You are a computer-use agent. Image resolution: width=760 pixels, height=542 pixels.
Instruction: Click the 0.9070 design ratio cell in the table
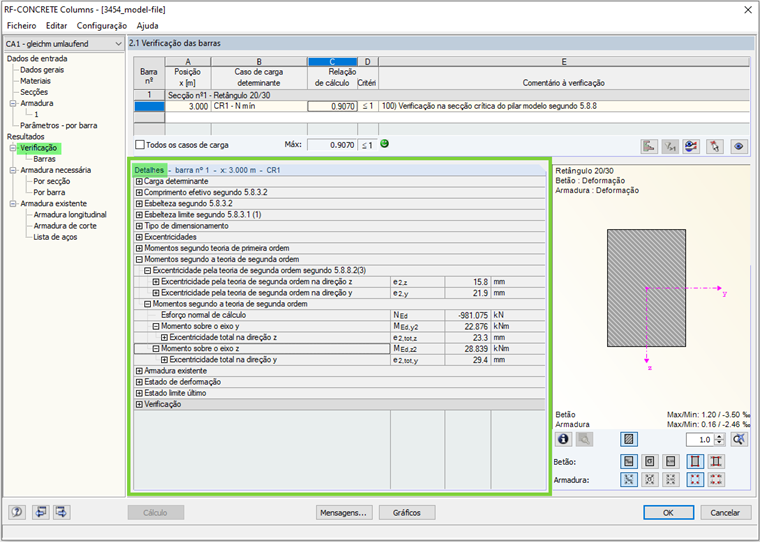tap(332, 106)
